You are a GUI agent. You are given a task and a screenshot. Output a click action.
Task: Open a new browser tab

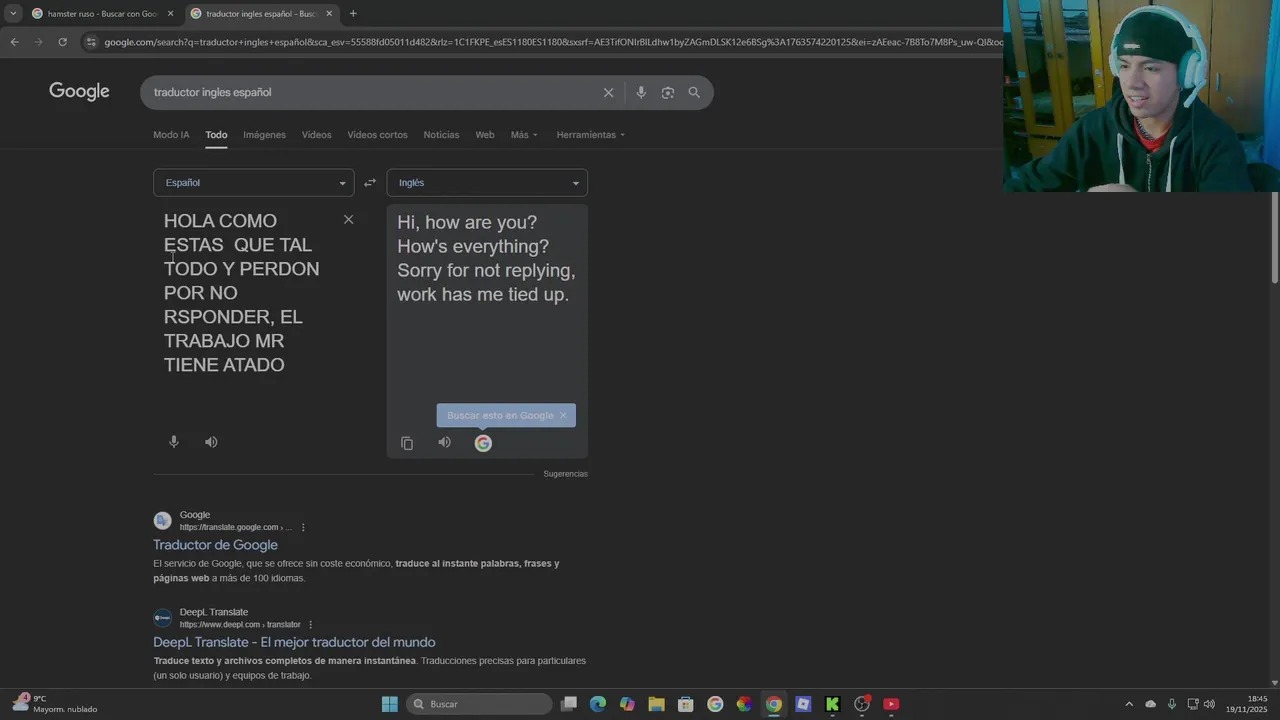tap(353, 14)
